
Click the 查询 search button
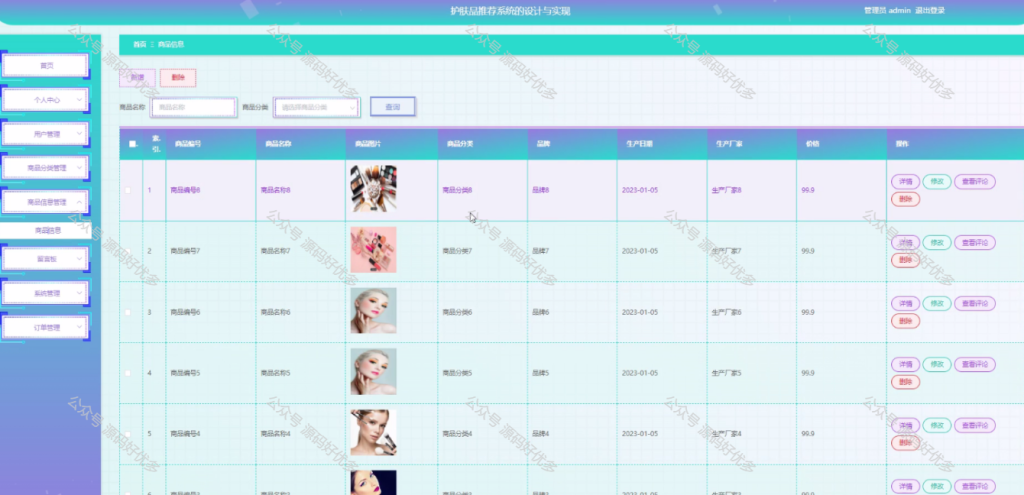point(392,106)
